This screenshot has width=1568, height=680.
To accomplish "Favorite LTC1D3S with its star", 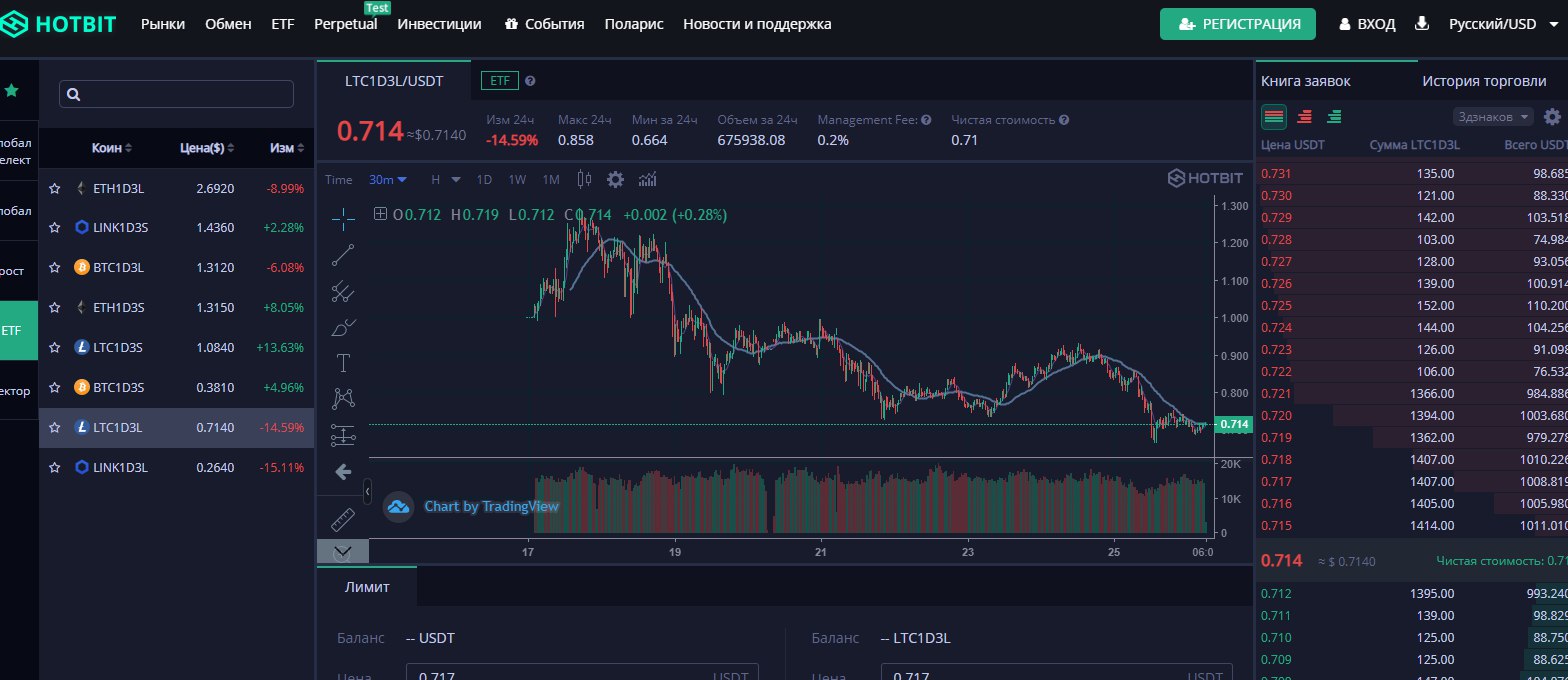I will 55,348.
